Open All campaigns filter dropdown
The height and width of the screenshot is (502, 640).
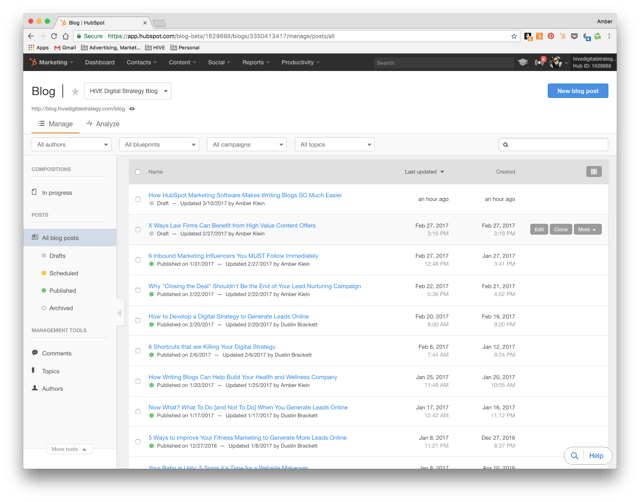click(247, 144)
